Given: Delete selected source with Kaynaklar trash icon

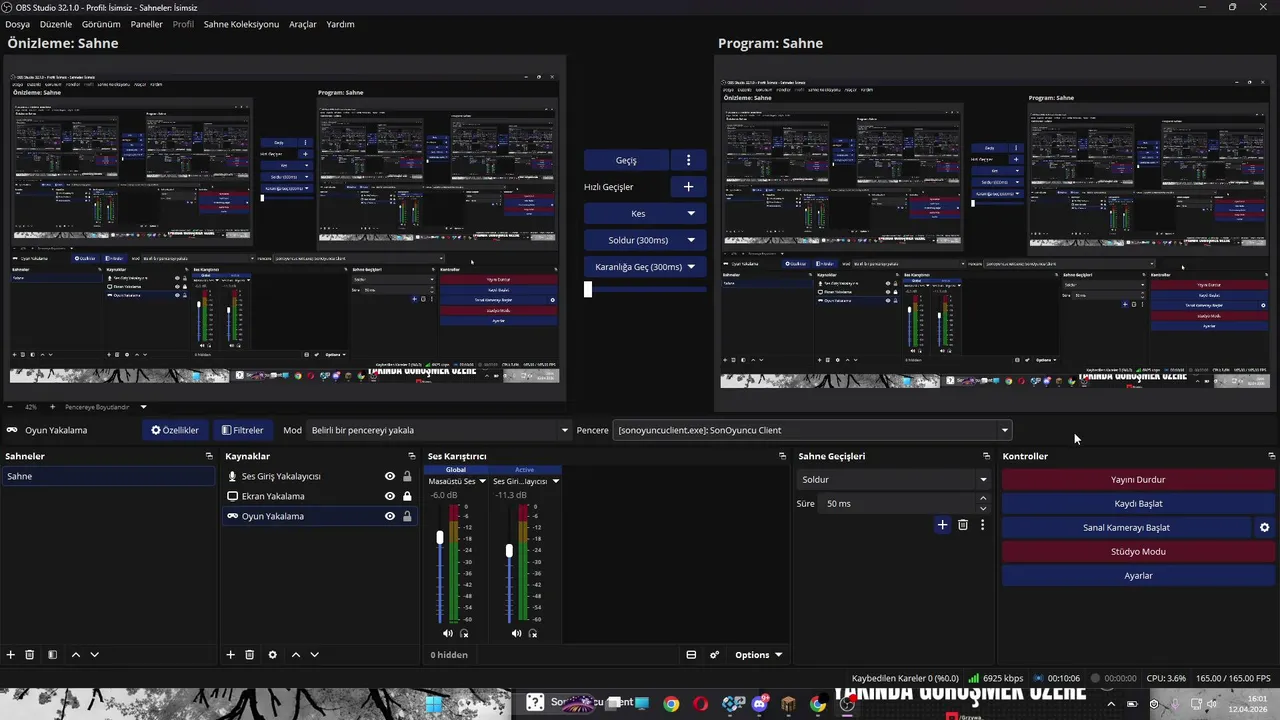Looking at the screenshot, I should click(250, 655).
